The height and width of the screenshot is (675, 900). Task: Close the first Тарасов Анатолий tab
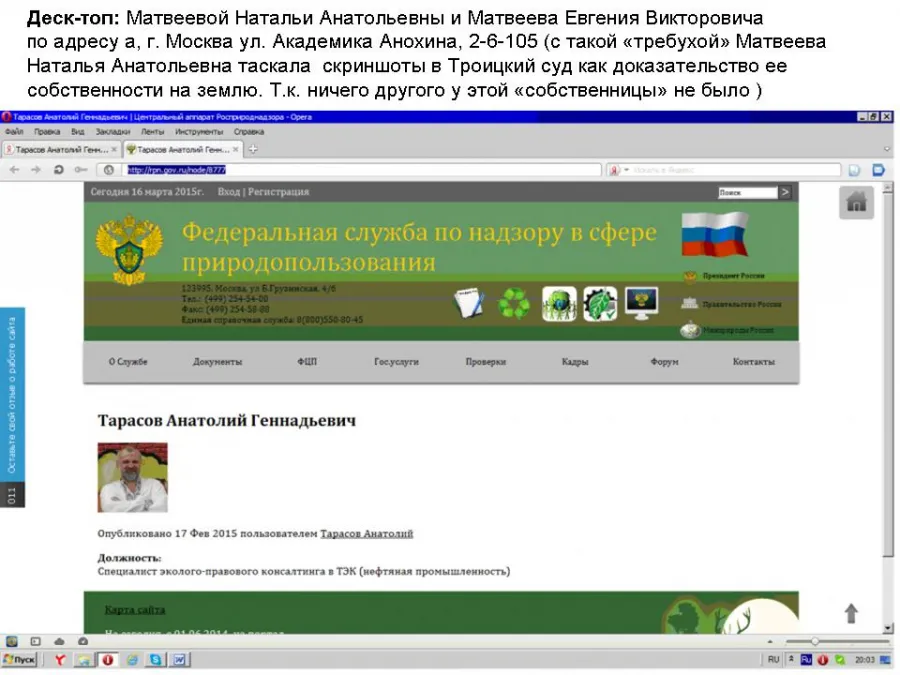click(x=114, y=149)
